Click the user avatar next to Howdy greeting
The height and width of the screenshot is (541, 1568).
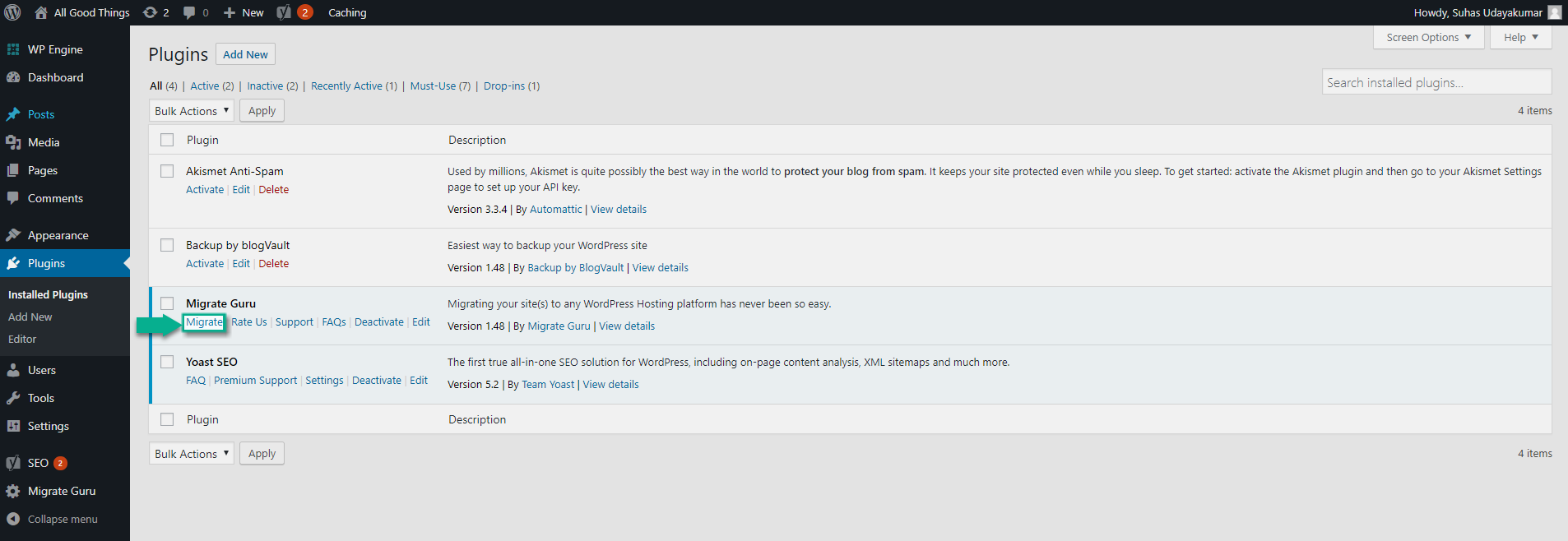(1554, 12)
